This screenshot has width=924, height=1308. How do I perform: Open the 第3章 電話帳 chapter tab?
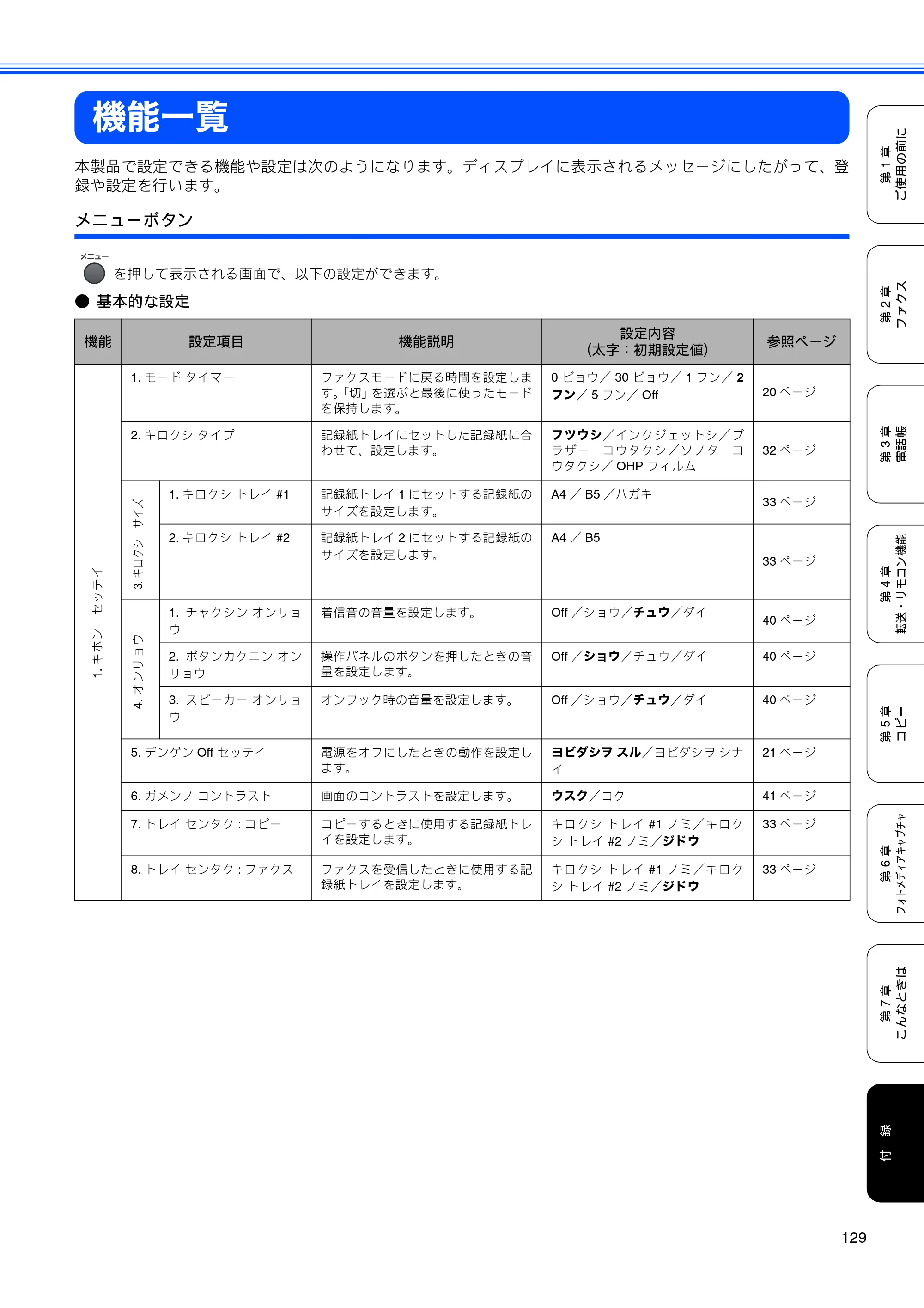pos(895,444)
